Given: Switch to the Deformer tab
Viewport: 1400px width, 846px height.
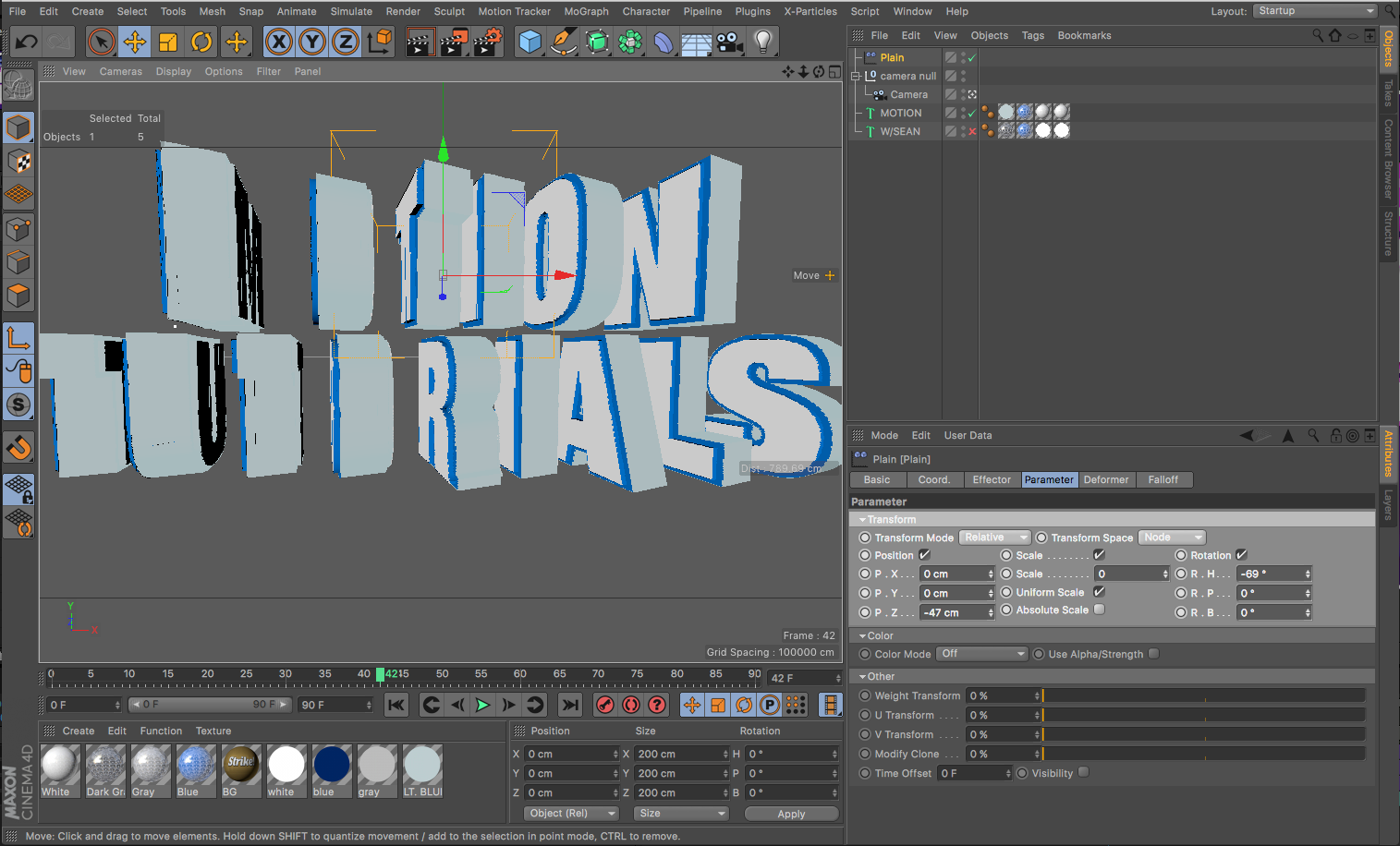Looking at the screenshot, I should click(x=1106, y=480).
